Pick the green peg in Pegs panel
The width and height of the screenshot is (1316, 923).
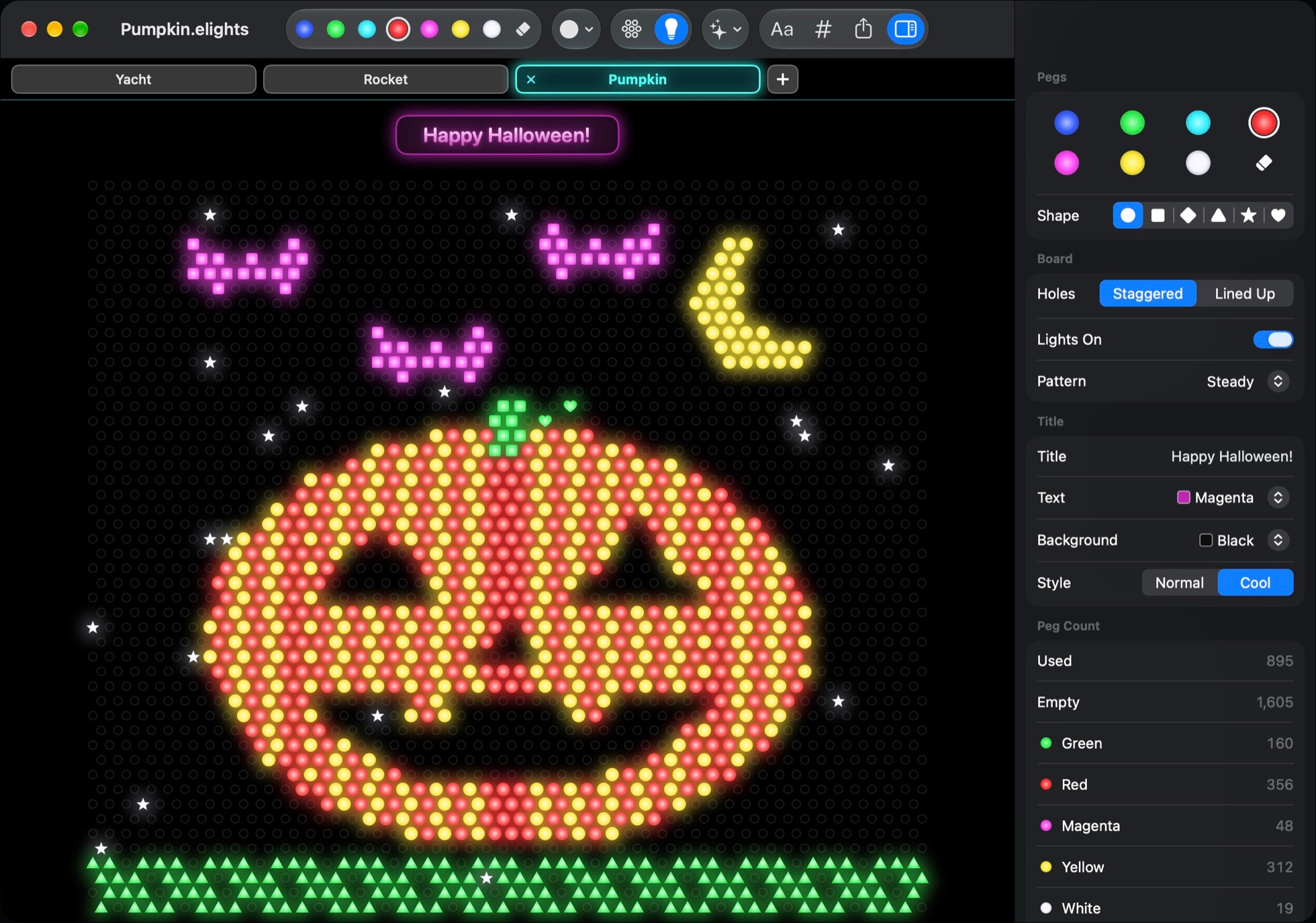[1132, 123]
